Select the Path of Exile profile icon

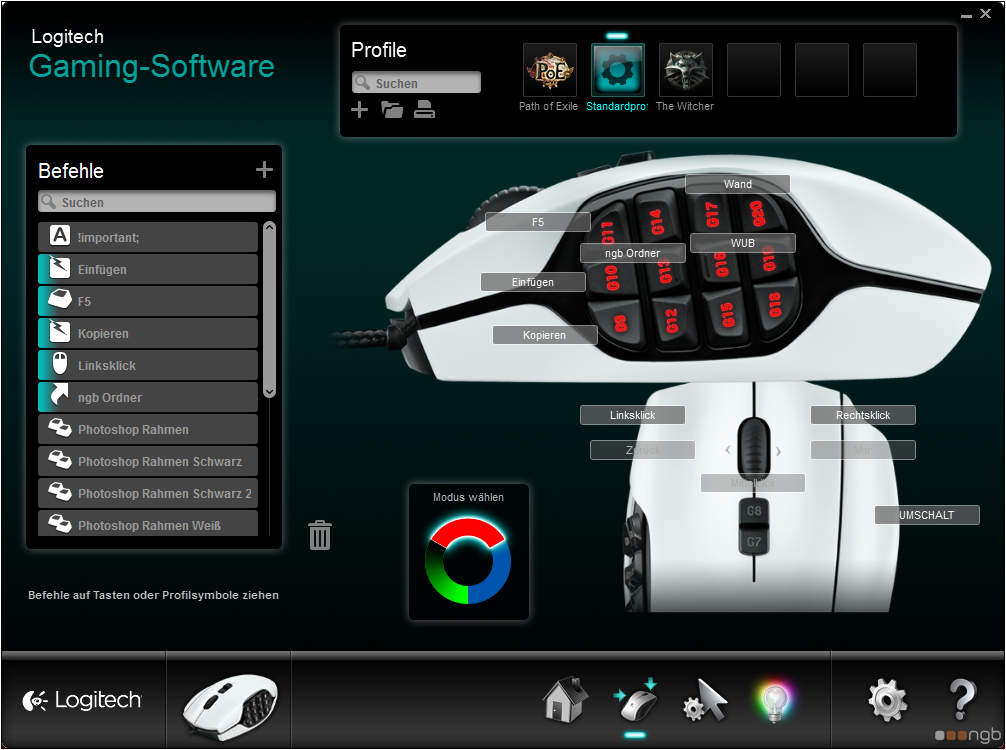pyautogui.click(x=550, y=70)
